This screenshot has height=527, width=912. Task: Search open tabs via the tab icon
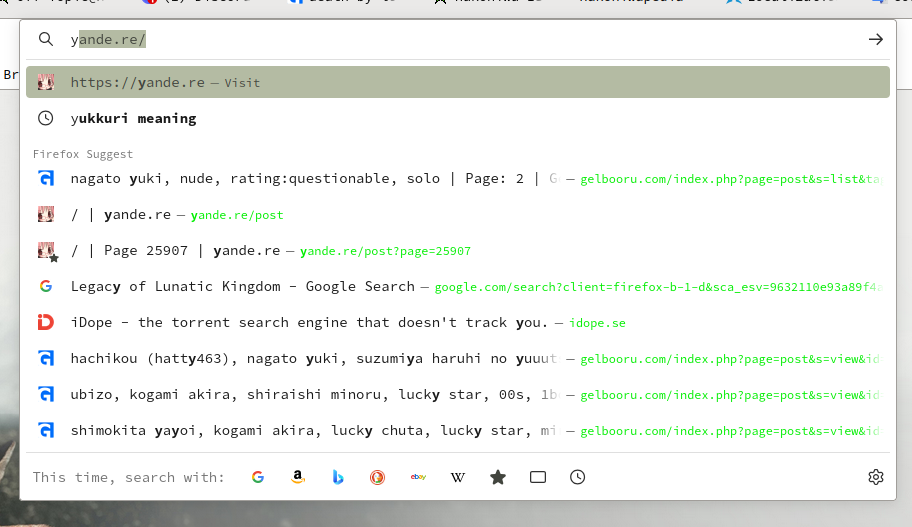pos(538,478)
